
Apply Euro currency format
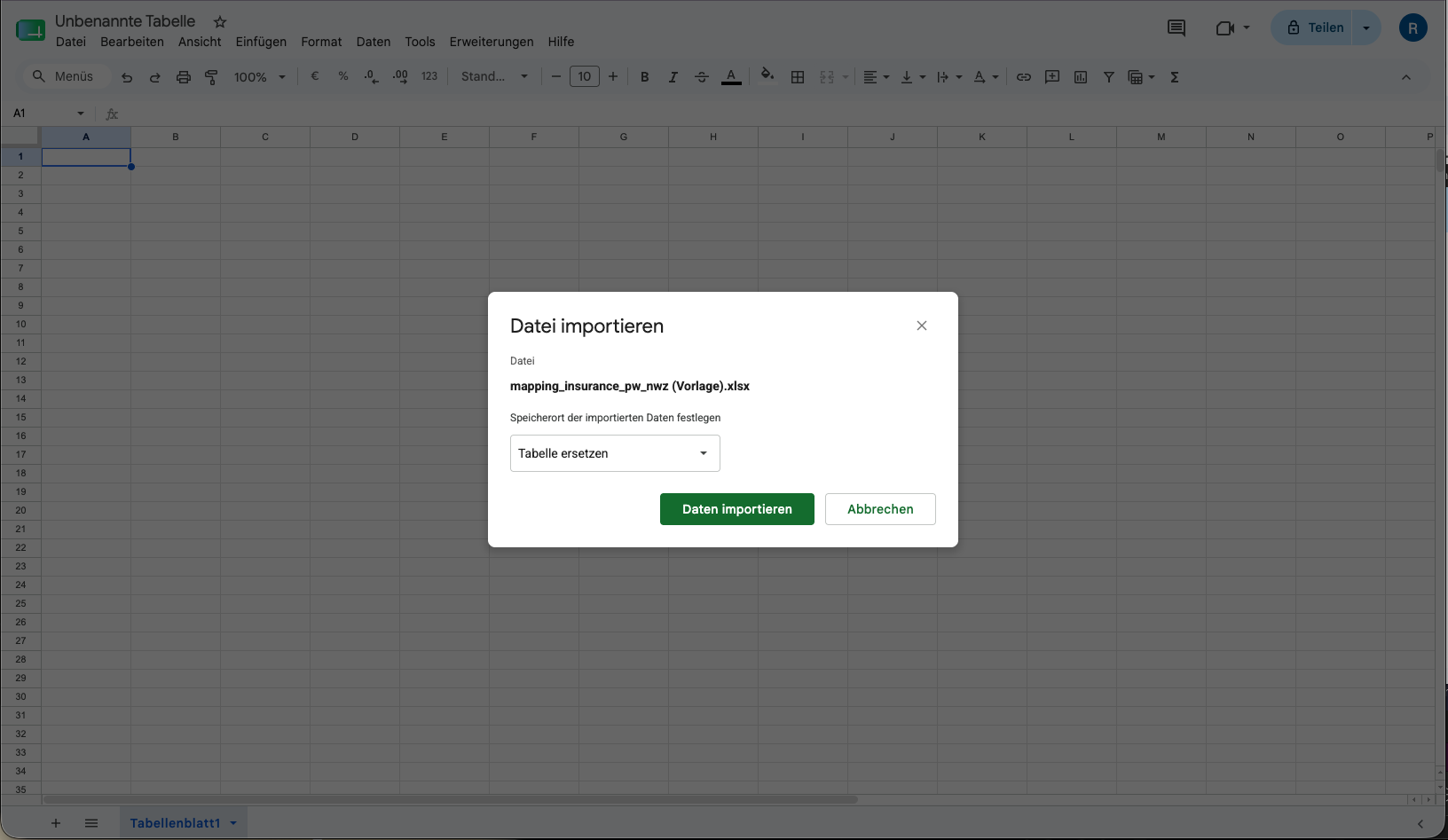tap(315, 76)
